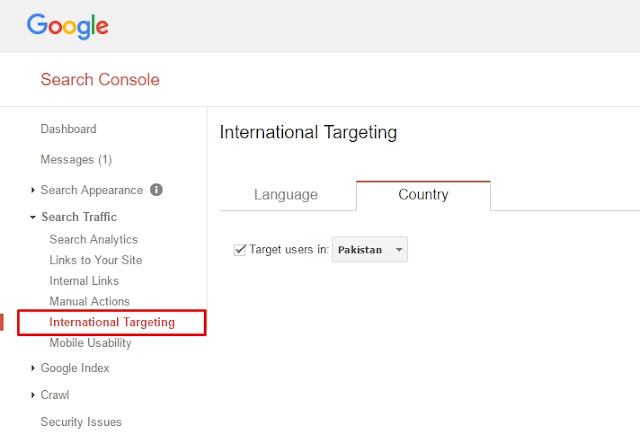Expand the Search Appearance section arrow
Screen dimensions: 640x435
[x=33, y=190]
